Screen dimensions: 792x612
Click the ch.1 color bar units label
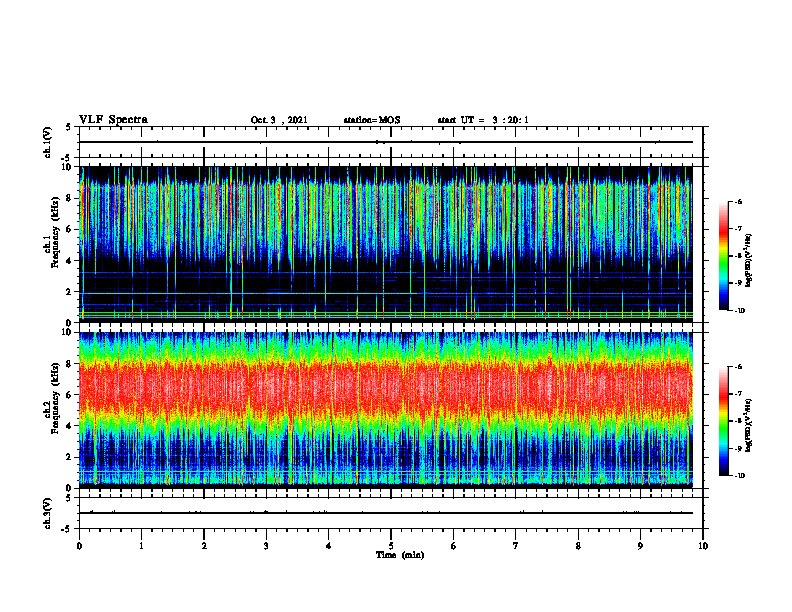tap(750, 261)
